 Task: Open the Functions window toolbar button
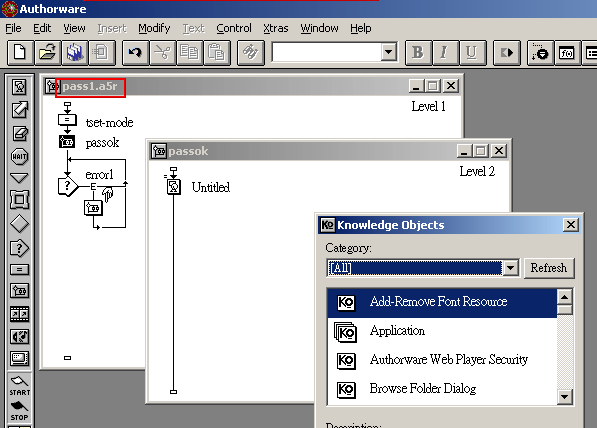[x=567, y=53]
